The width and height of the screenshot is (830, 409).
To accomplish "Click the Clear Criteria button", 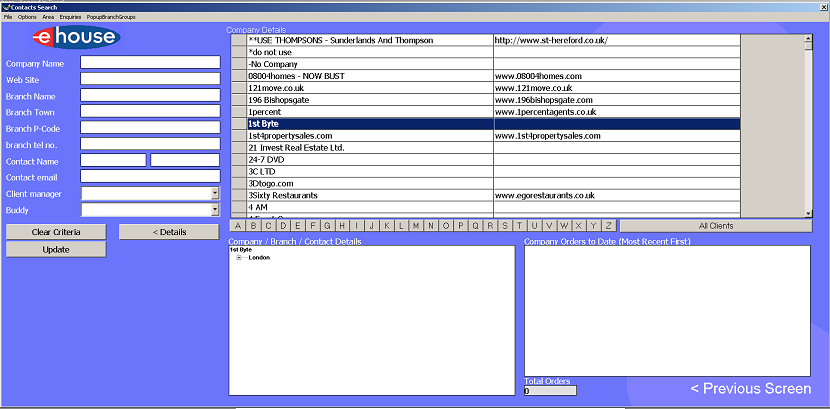I will point(56,232).
